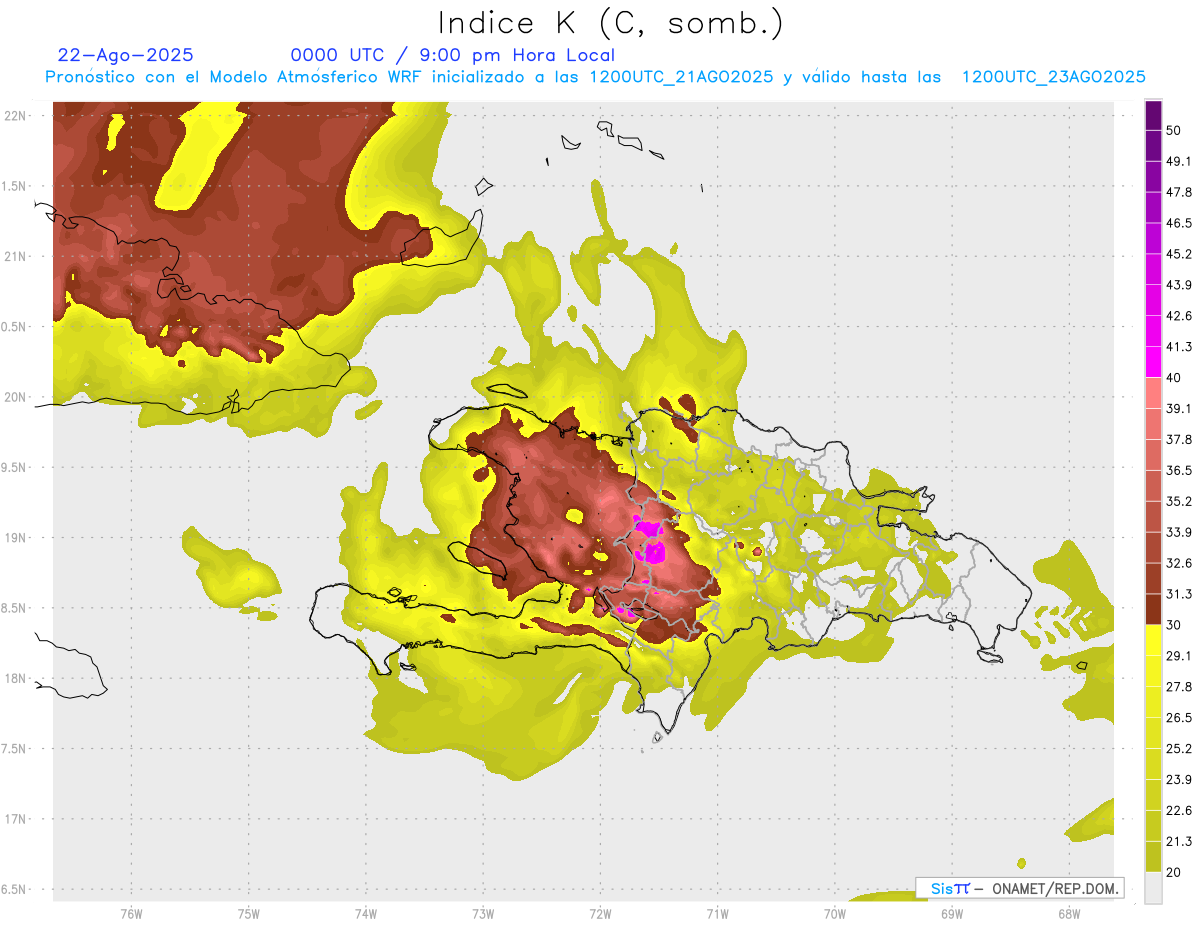This screenshot has height=927, width=1200.
Task: Click the legend value "39.1"
Action: (1178, 408)
